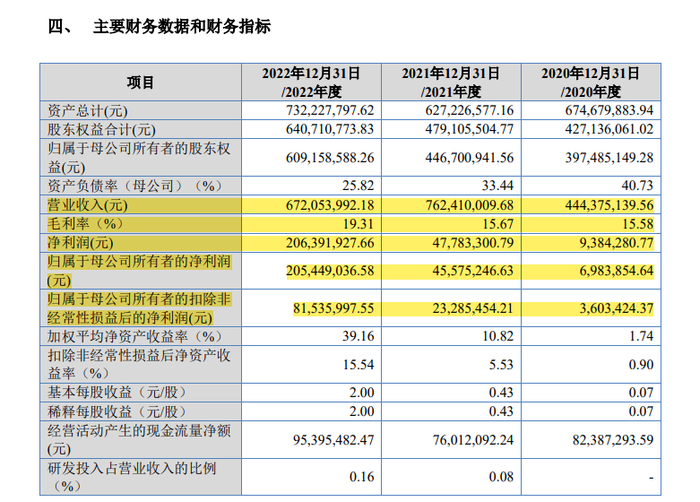
Task: Click net profit value 9,384,280.77
Action: [617, 243]
